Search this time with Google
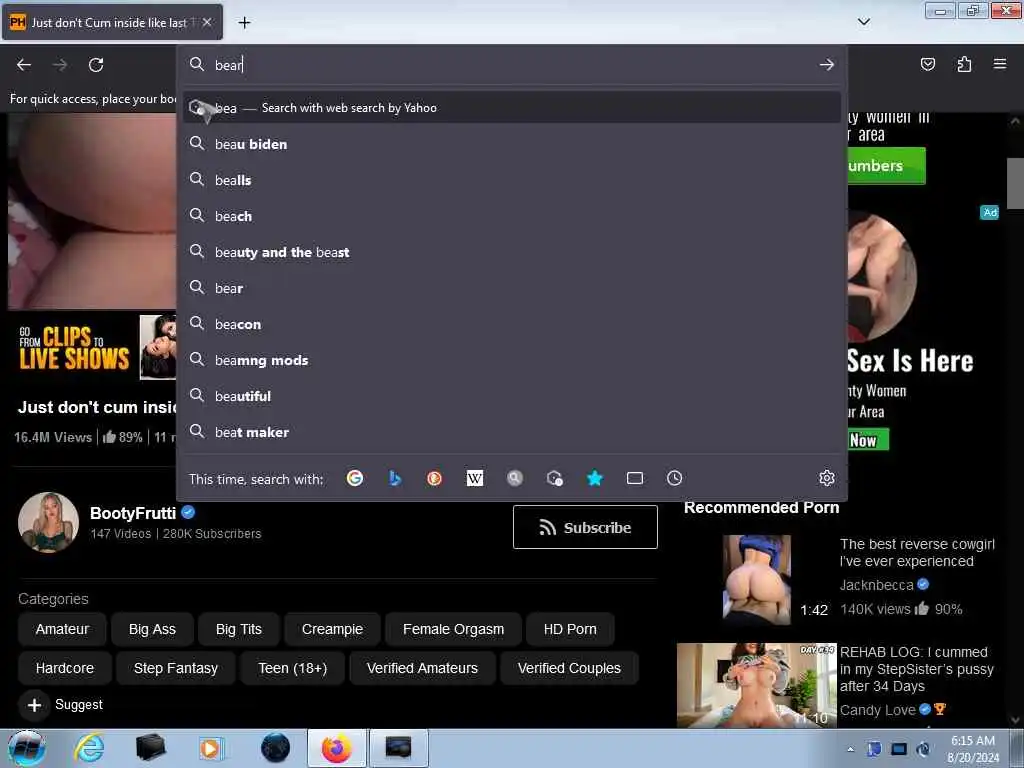Image resolution: width=1024 pixels, height=768 pixels. click(x=355, y=478)
